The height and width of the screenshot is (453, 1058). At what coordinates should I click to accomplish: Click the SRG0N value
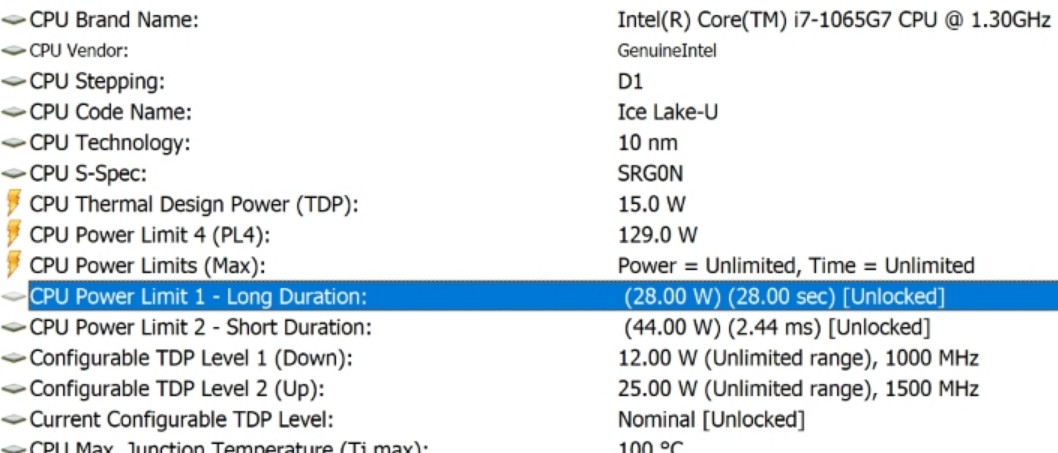tap(650, 174)
